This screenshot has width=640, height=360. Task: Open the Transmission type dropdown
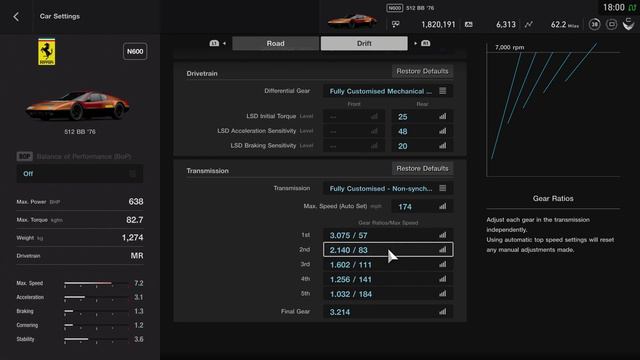(x=388, y=189)
